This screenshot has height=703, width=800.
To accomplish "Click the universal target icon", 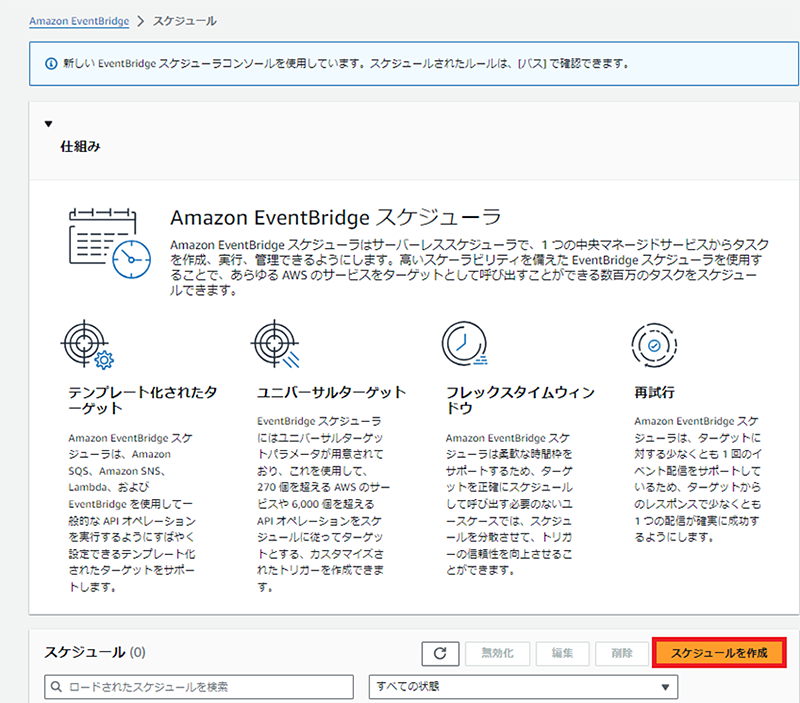I will pyautogui.click(x=276, y=344).
